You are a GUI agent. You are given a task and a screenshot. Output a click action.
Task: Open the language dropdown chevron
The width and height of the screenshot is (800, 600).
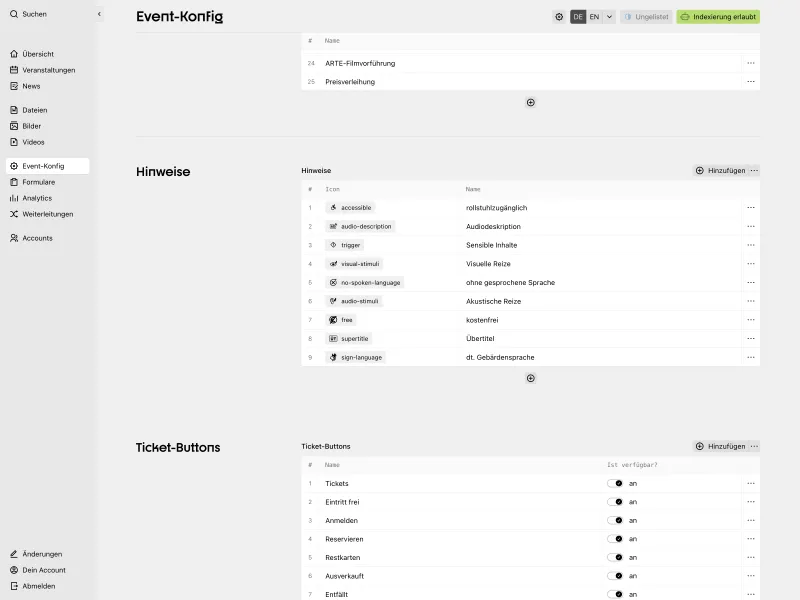[x=608, y=17]
